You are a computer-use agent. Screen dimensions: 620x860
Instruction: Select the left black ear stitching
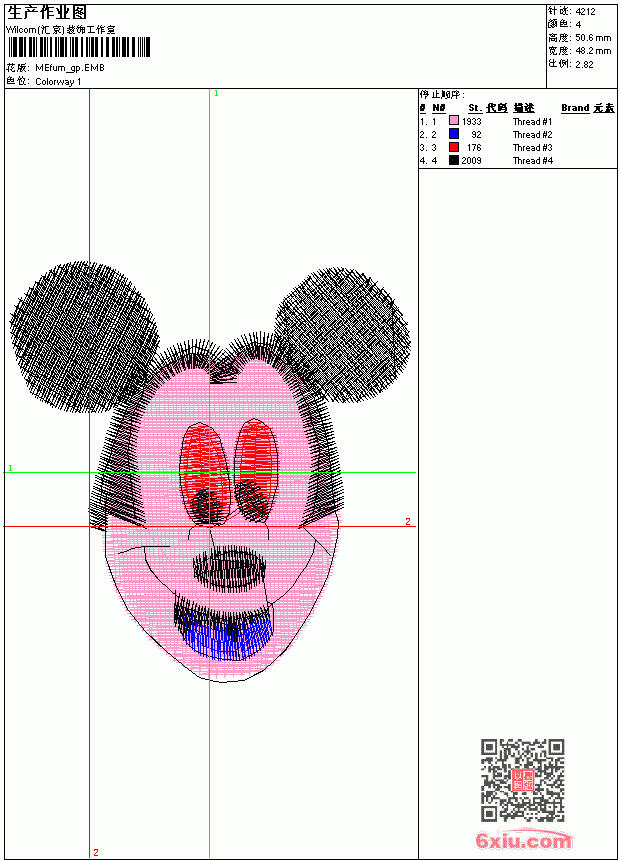coord(83,337)
